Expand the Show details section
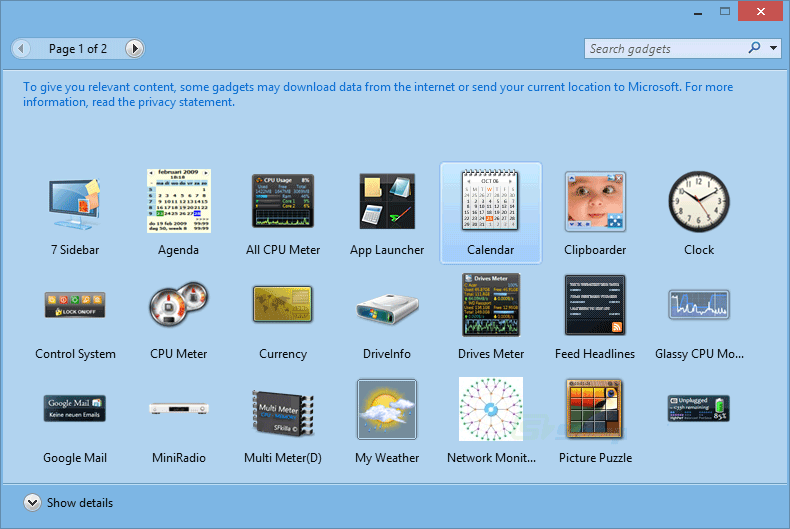 pos(32,503)
